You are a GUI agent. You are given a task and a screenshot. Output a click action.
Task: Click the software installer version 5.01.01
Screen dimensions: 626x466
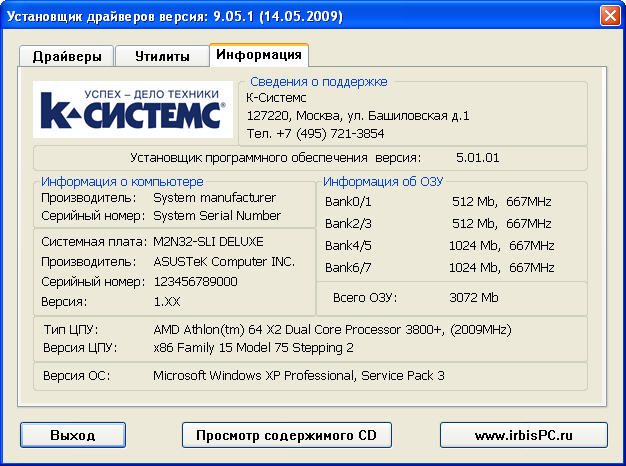point(477,158)
